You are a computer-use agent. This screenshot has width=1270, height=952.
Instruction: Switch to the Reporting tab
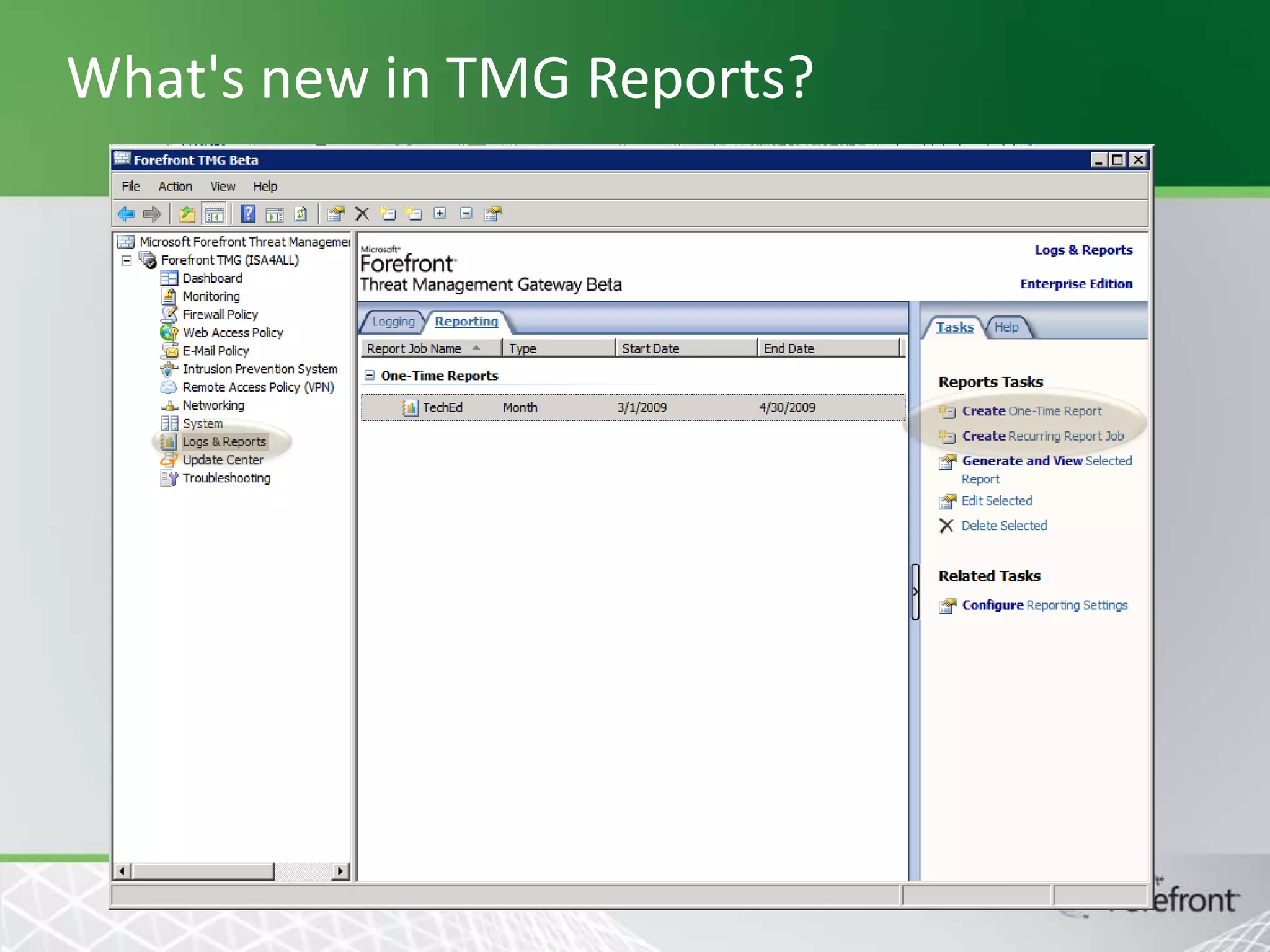466,322
